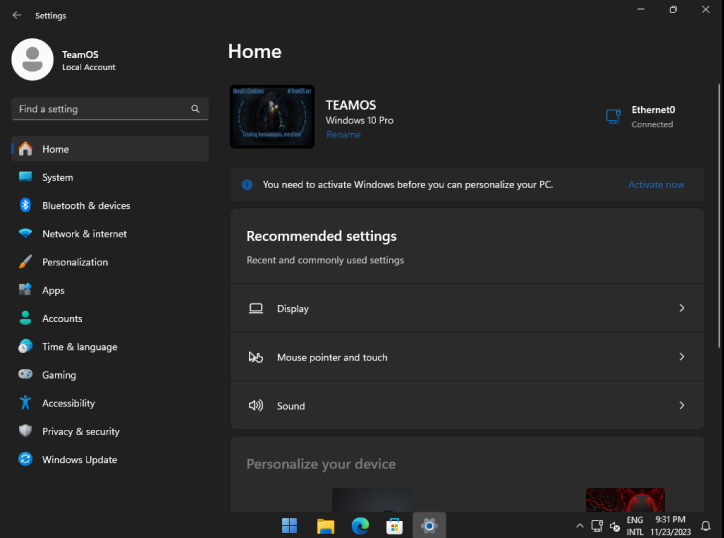Expand the Sound row chevron
Screen dimensions: 724x538
(x=682, y=405)
